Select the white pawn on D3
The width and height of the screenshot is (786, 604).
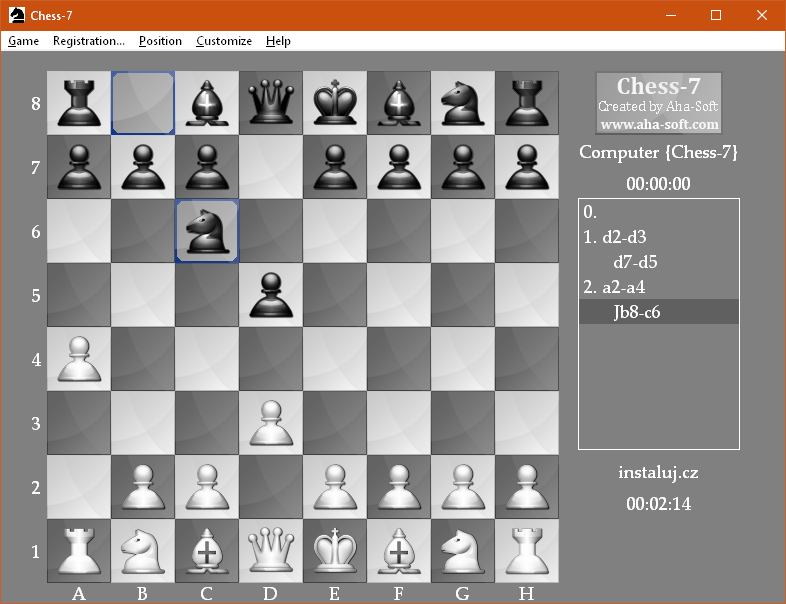[x=271, y=423]
